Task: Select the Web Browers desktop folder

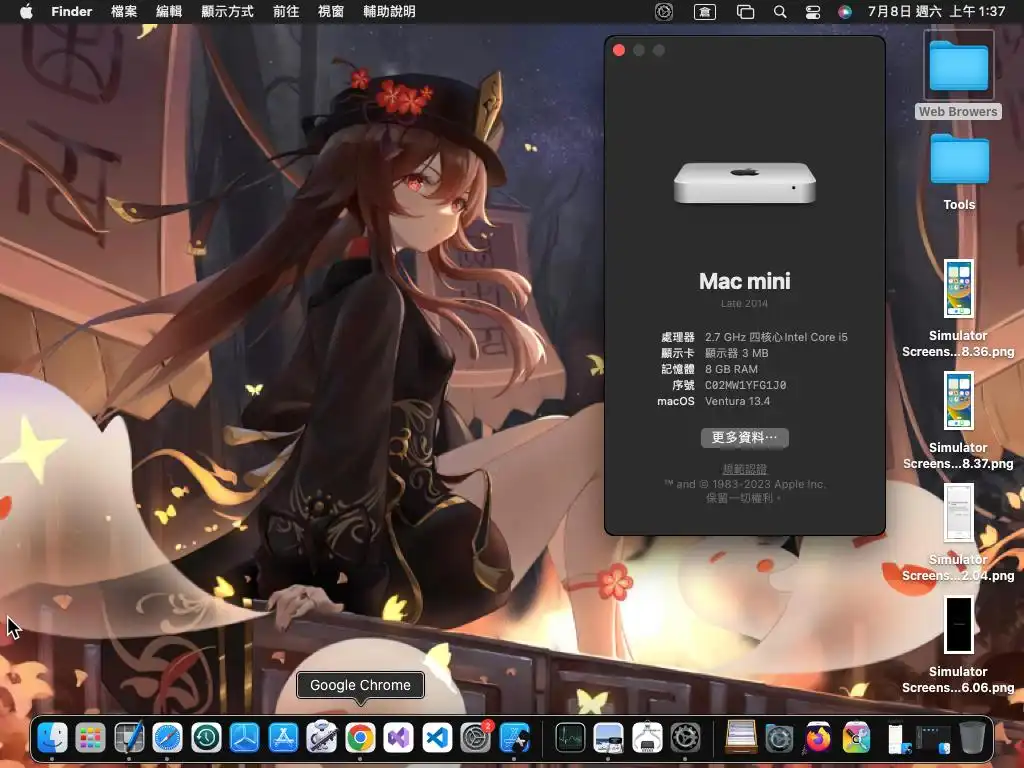Action: pyautogui.click(x=958, y=75)
